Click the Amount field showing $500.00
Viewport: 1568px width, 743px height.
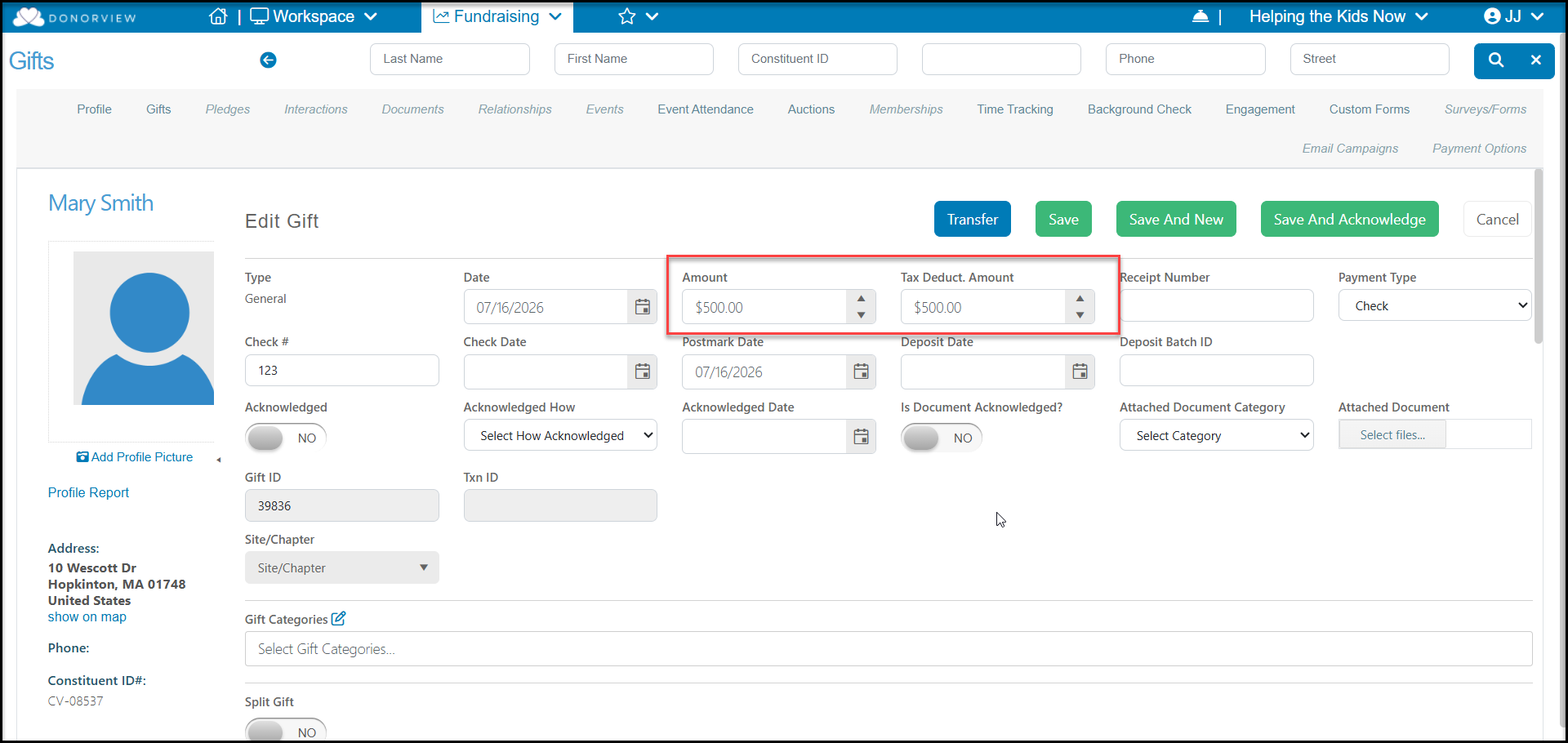click(x=765, y=307)
